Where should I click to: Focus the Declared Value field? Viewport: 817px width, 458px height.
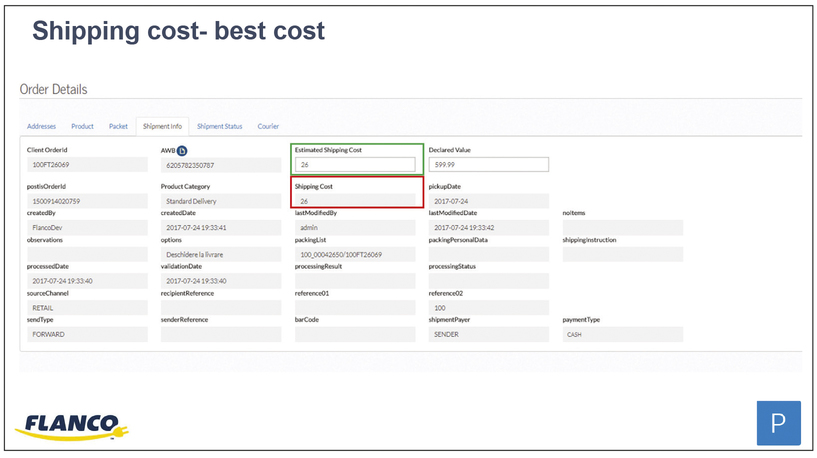[488, 165]
